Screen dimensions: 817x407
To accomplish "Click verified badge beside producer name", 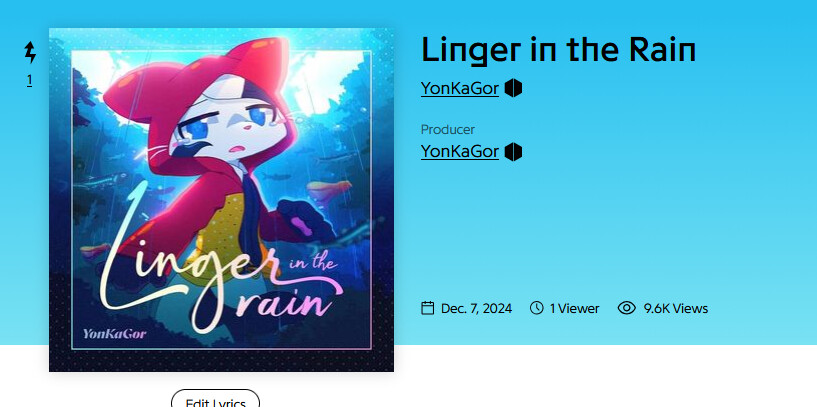I will click(x=513, y=152).
